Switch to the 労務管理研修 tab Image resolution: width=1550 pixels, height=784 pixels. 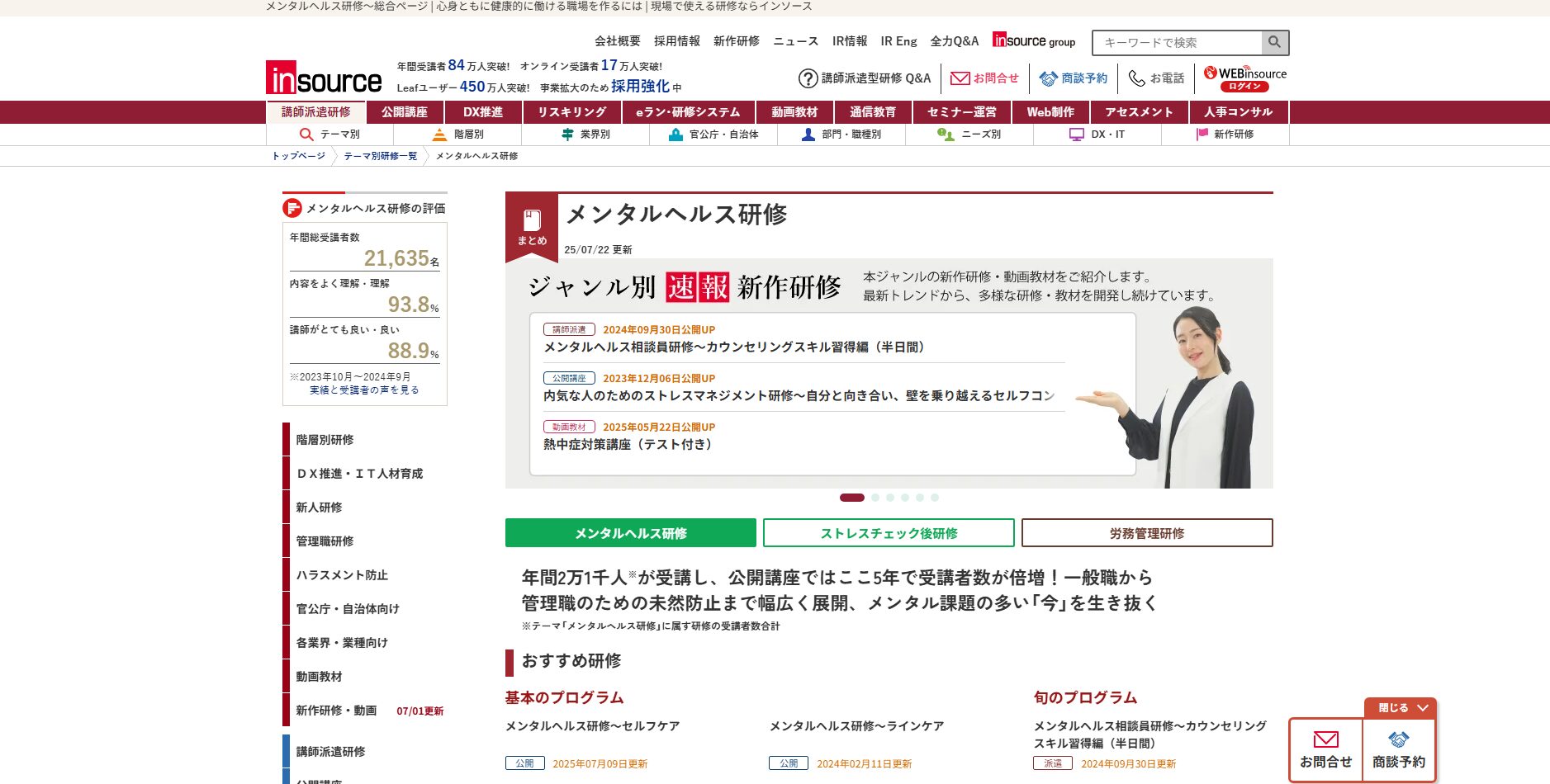click(x=1146, y=533)
